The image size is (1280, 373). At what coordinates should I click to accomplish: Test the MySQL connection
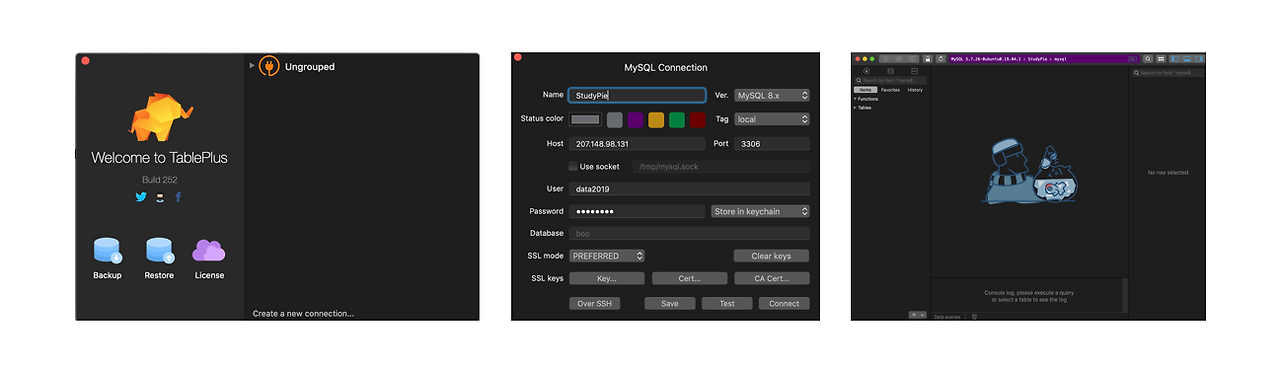pos(727,303)
